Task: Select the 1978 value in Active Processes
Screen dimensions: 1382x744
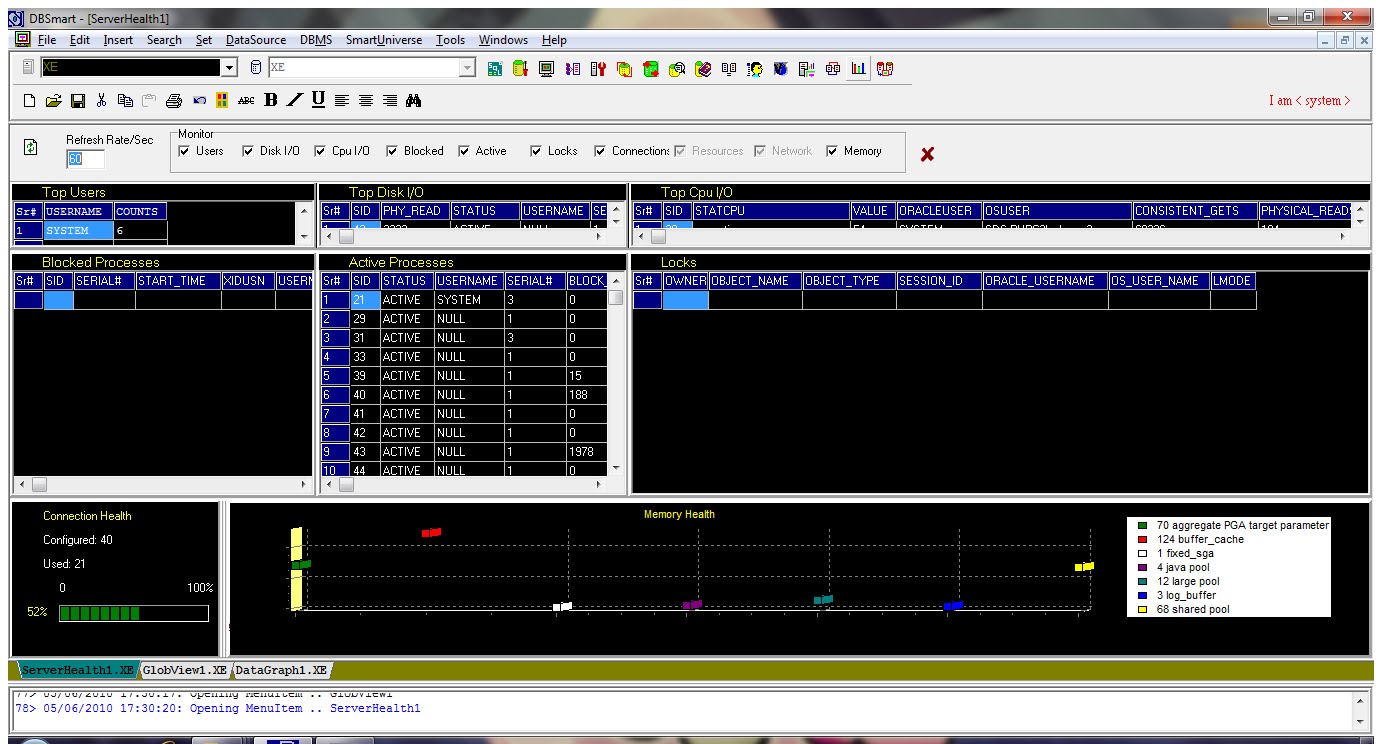Action: [586, 451]
